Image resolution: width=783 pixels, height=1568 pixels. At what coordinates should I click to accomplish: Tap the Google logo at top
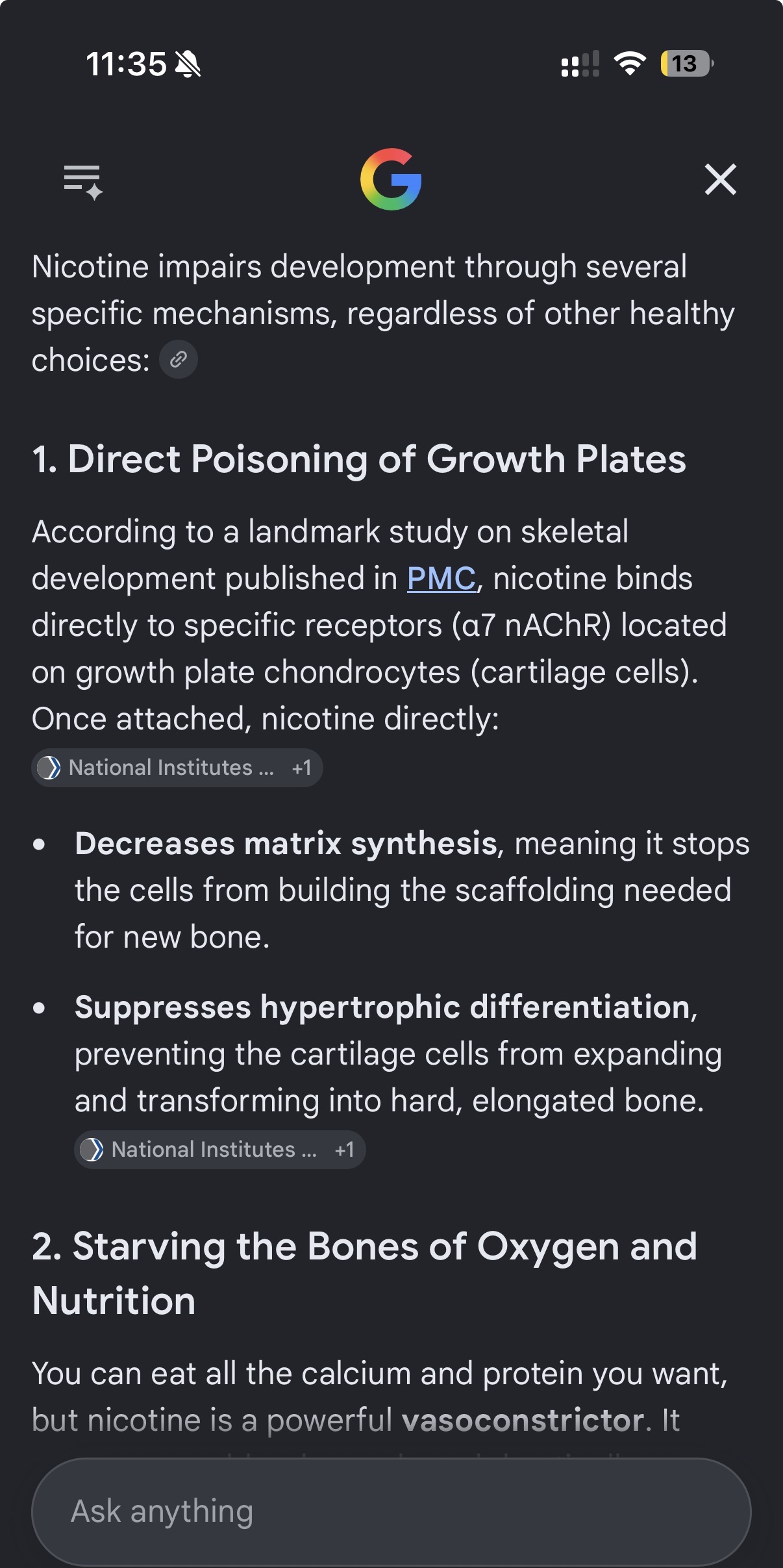coord(391,179)
